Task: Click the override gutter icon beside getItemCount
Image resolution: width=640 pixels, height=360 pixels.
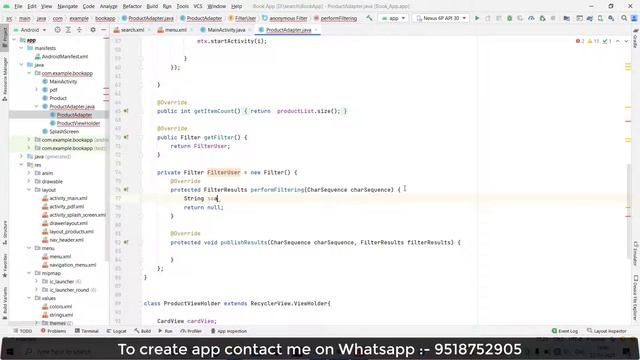Action: [x=126, y=111]
